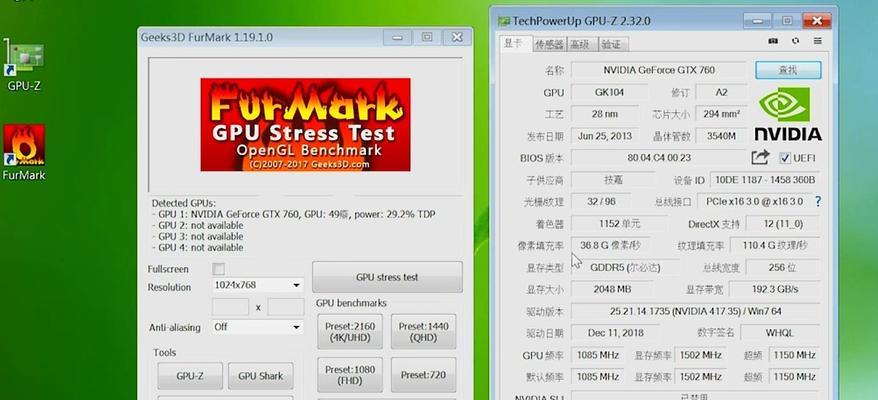Click the GPU 1 GeForce GTX 760 detected line
The width and height of the screenshot is (878, 400).
point(293,214)
